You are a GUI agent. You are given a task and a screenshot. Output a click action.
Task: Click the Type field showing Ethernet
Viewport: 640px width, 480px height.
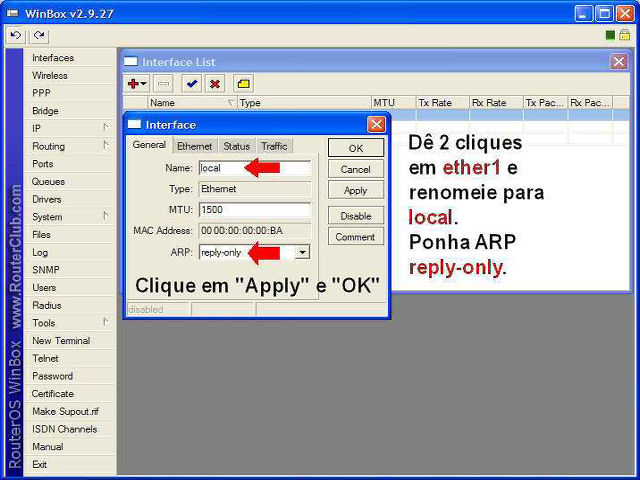click(x=255, y=189)
